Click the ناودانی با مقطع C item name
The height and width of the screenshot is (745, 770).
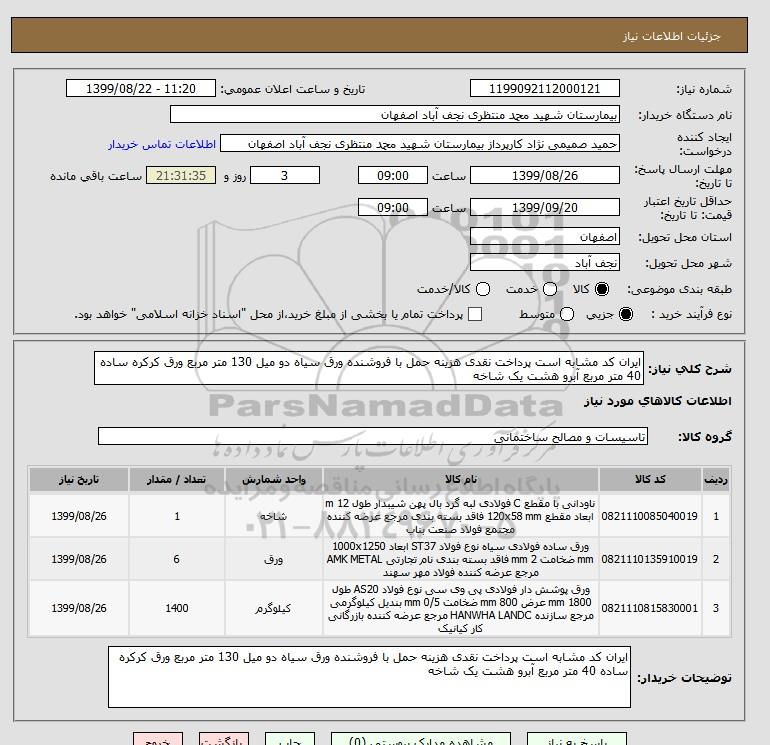coord(461,516)
